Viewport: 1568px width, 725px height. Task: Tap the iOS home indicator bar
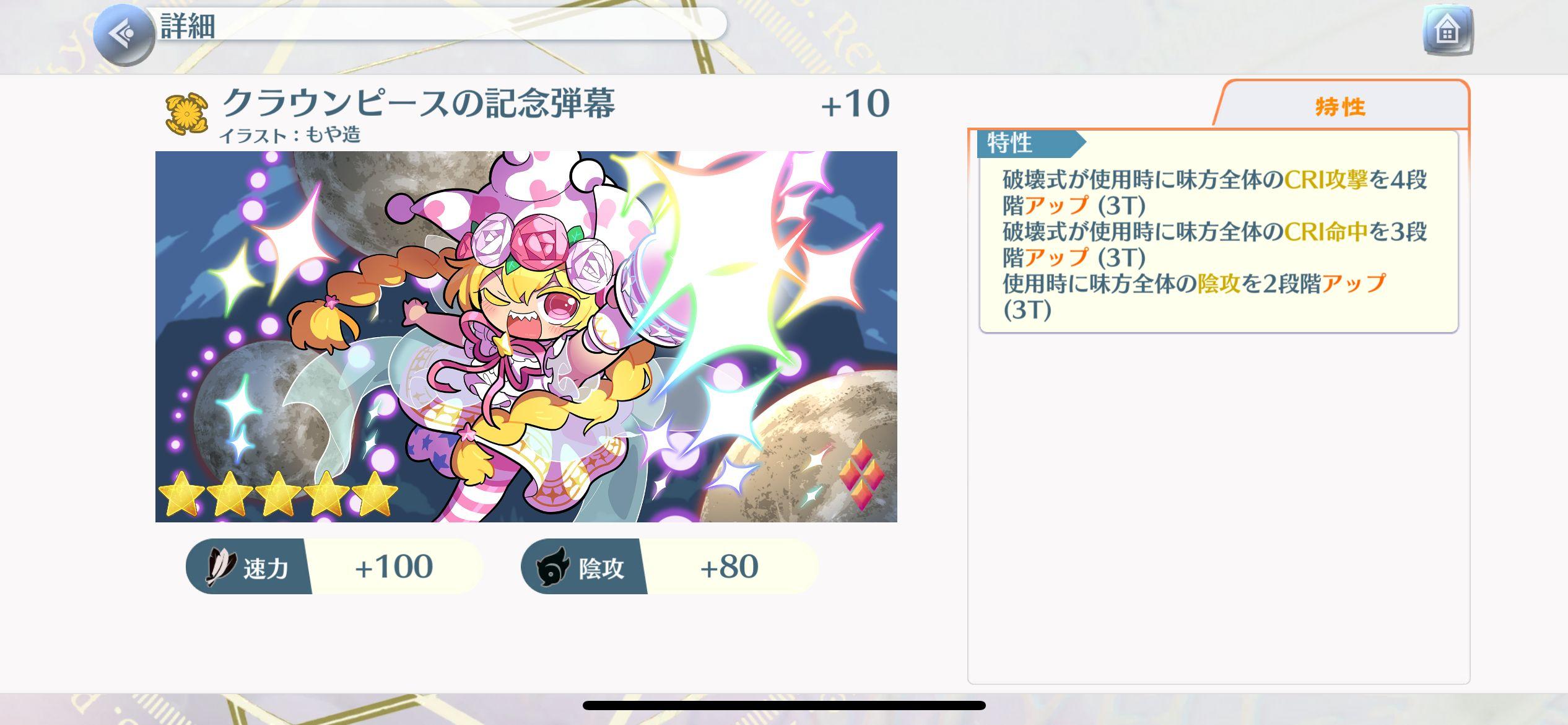(x=784, y=705)
